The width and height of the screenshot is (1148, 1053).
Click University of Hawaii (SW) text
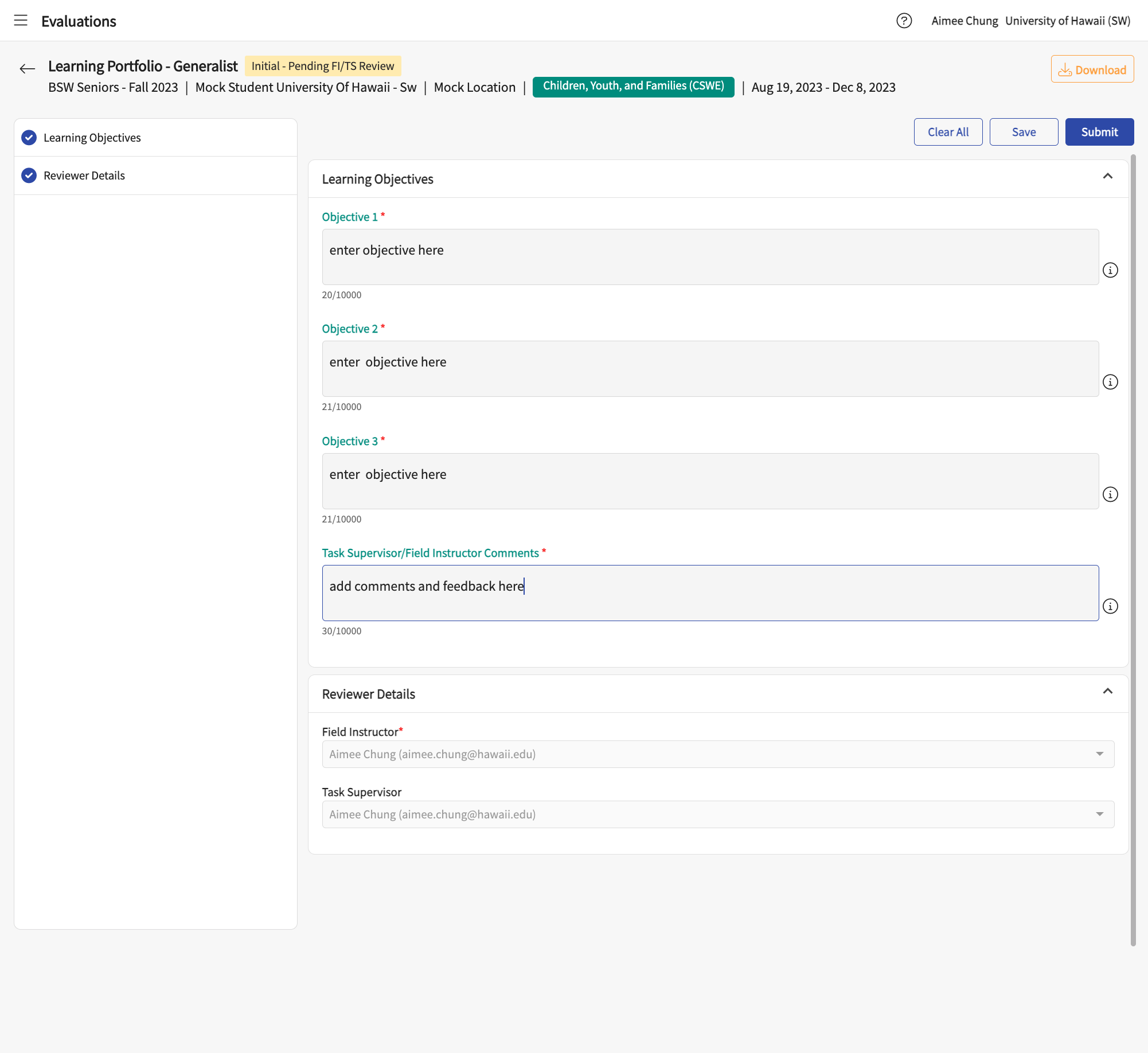1068,21
